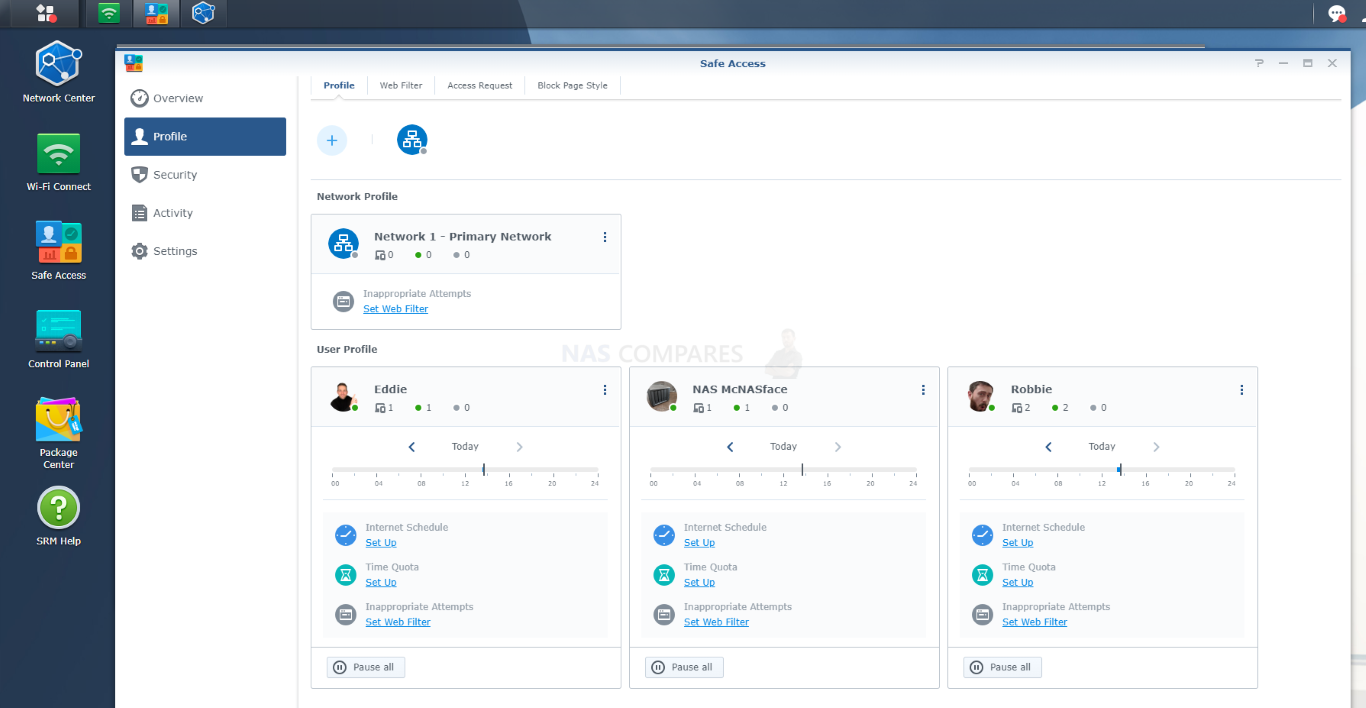Switch to the Profile tab
The image size is (1366, 708).
click(x=339, y=86)
